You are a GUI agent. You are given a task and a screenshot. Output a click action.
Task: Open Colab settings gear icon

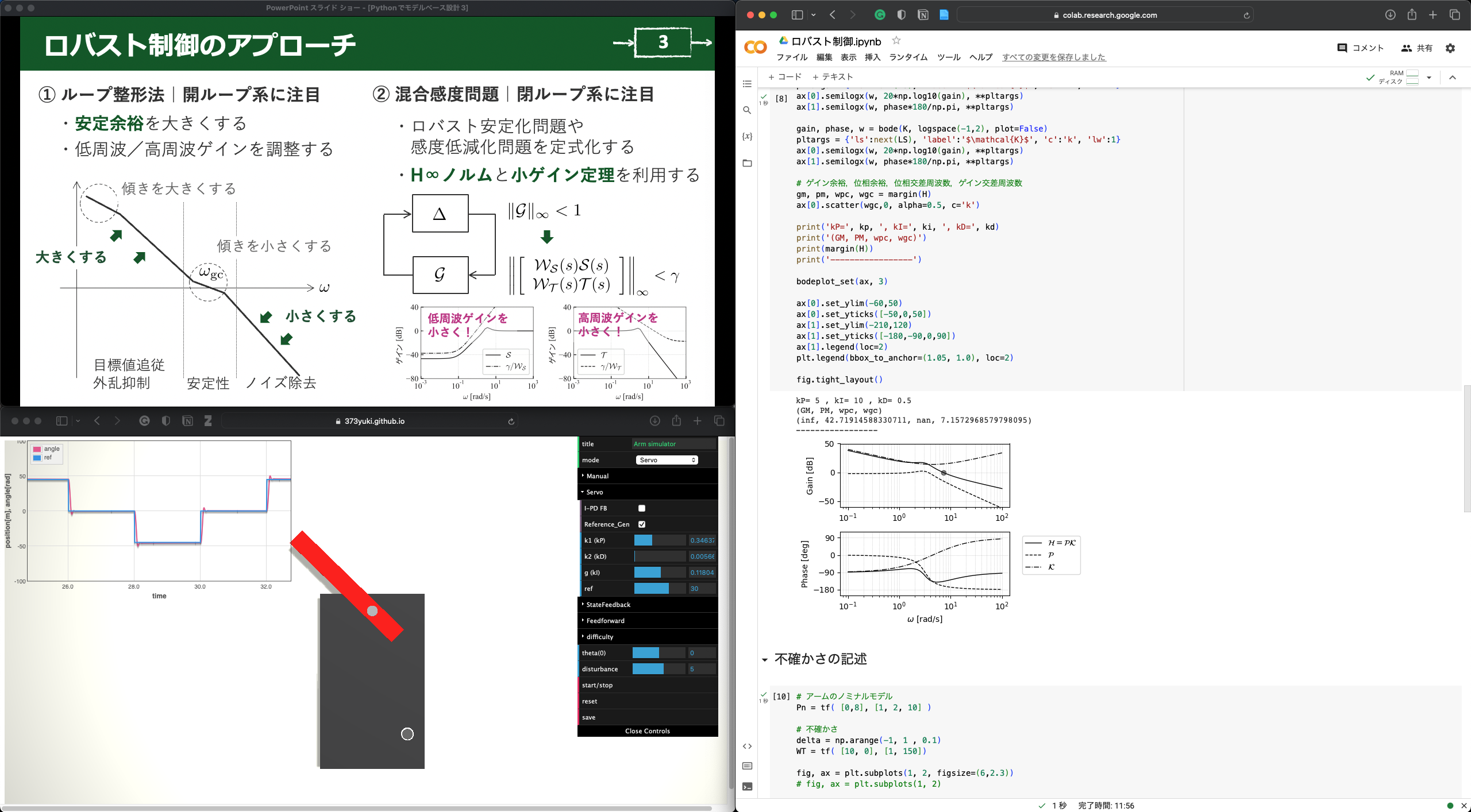[1450, 48]
